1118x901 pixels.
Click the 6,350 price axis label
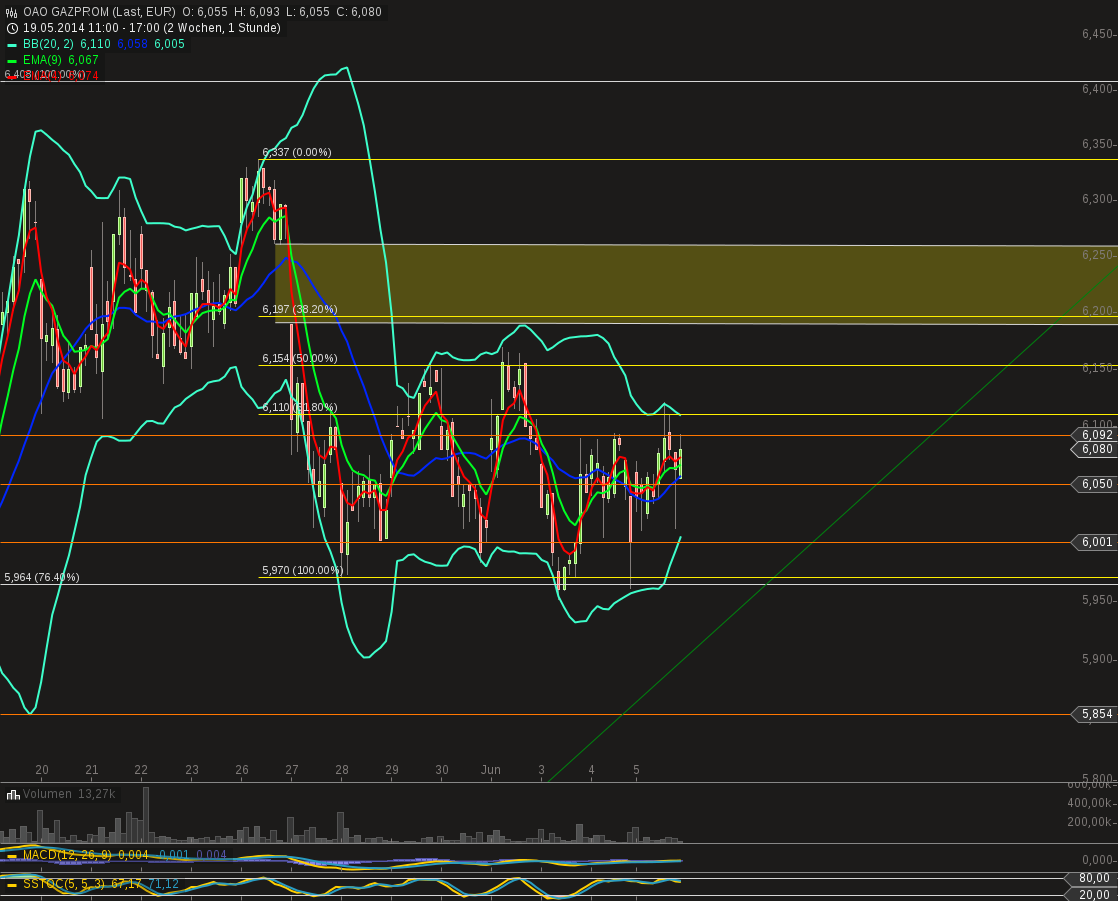tap(1097, 144)
